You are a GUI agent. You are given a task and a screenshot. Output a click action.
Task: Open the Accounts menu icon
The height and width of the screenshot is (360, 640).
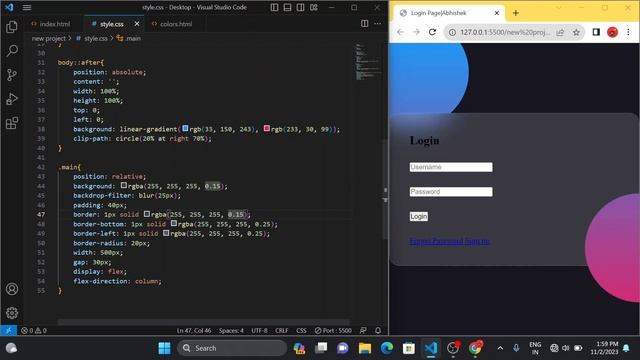12,289
